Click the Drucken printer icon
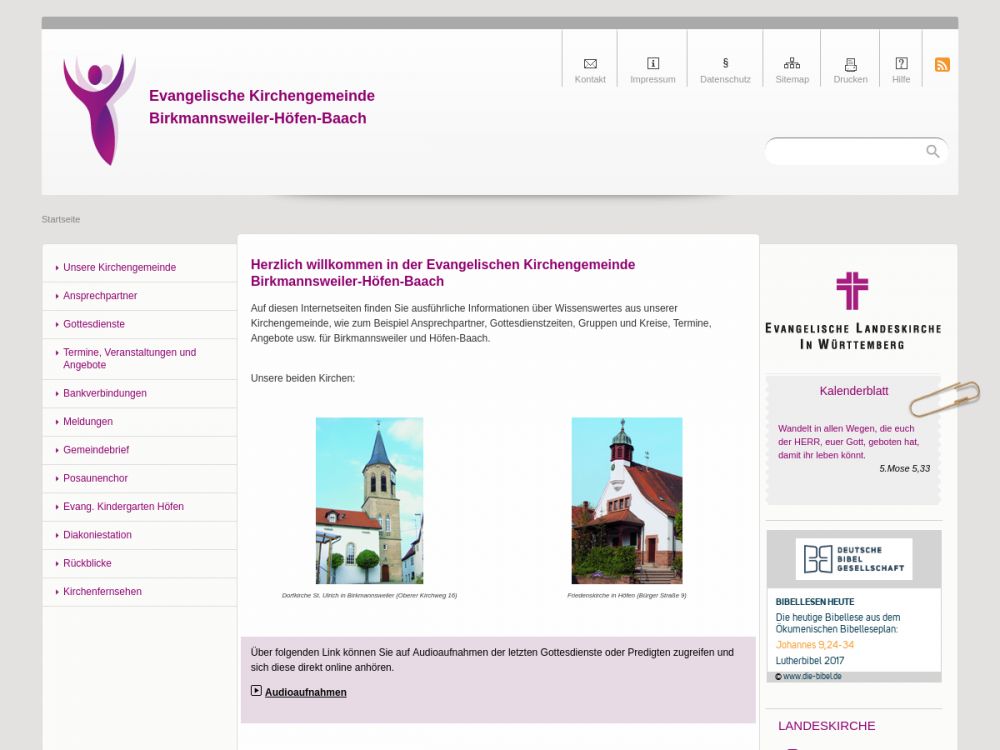The height and width of the screenshot is (750, 1000). (x=851, y=64)
